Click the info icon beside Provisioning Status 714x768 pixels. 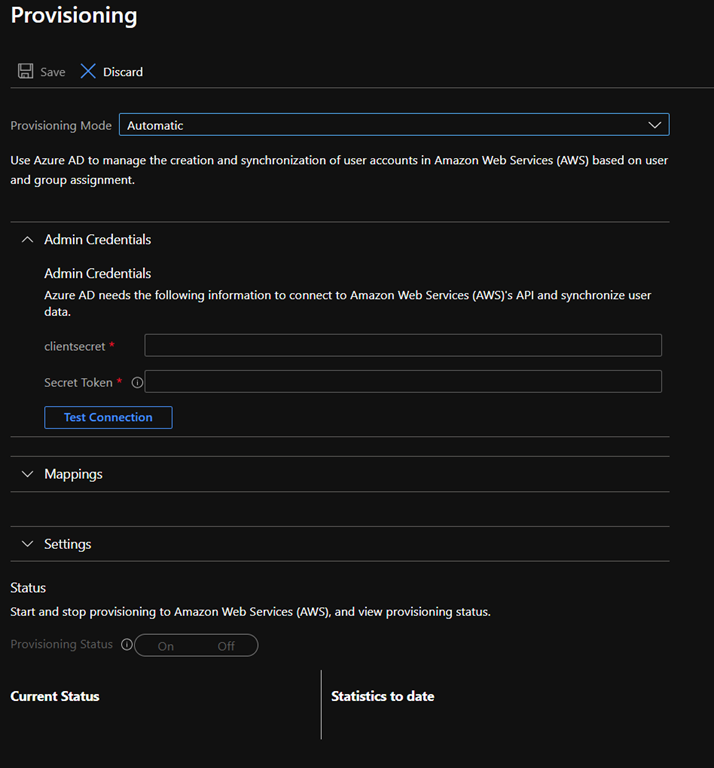point(127,645)
